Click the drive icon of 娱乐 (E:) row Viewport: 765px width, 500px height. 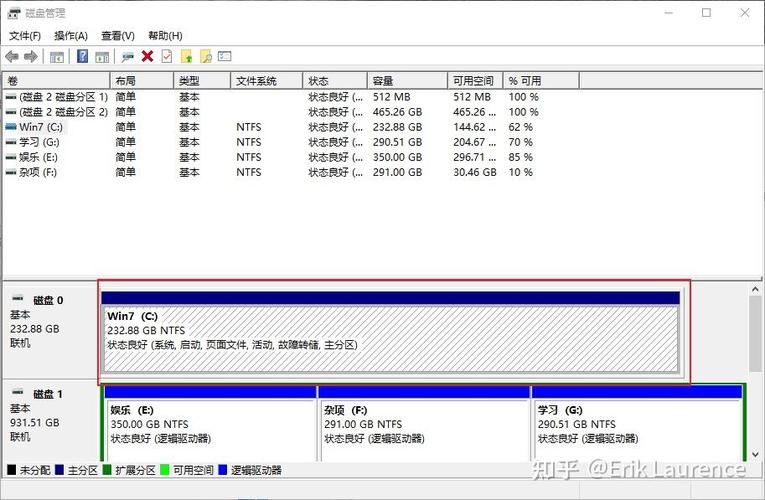pos(11,157)
